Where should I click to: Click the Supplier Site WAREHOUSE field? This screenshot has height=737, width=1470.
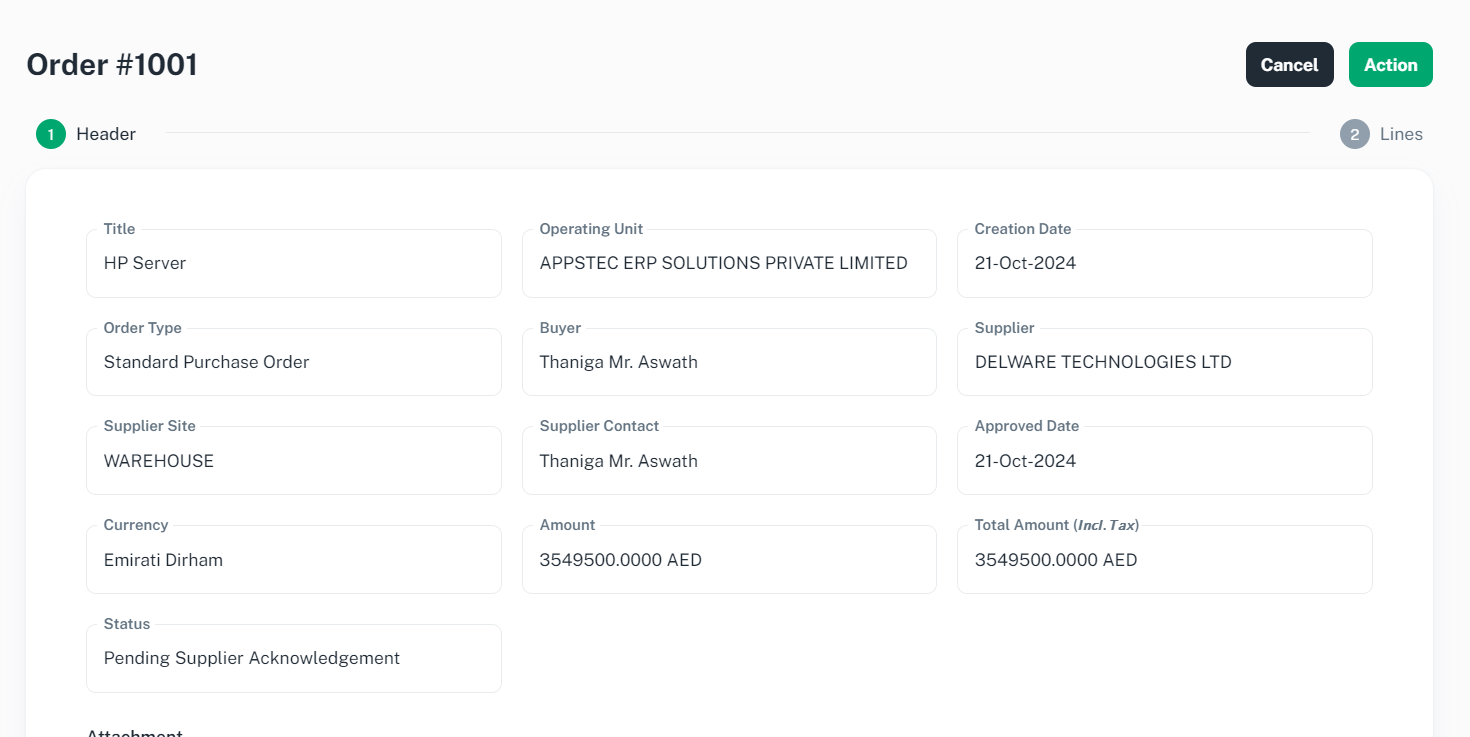click(293, 461)
